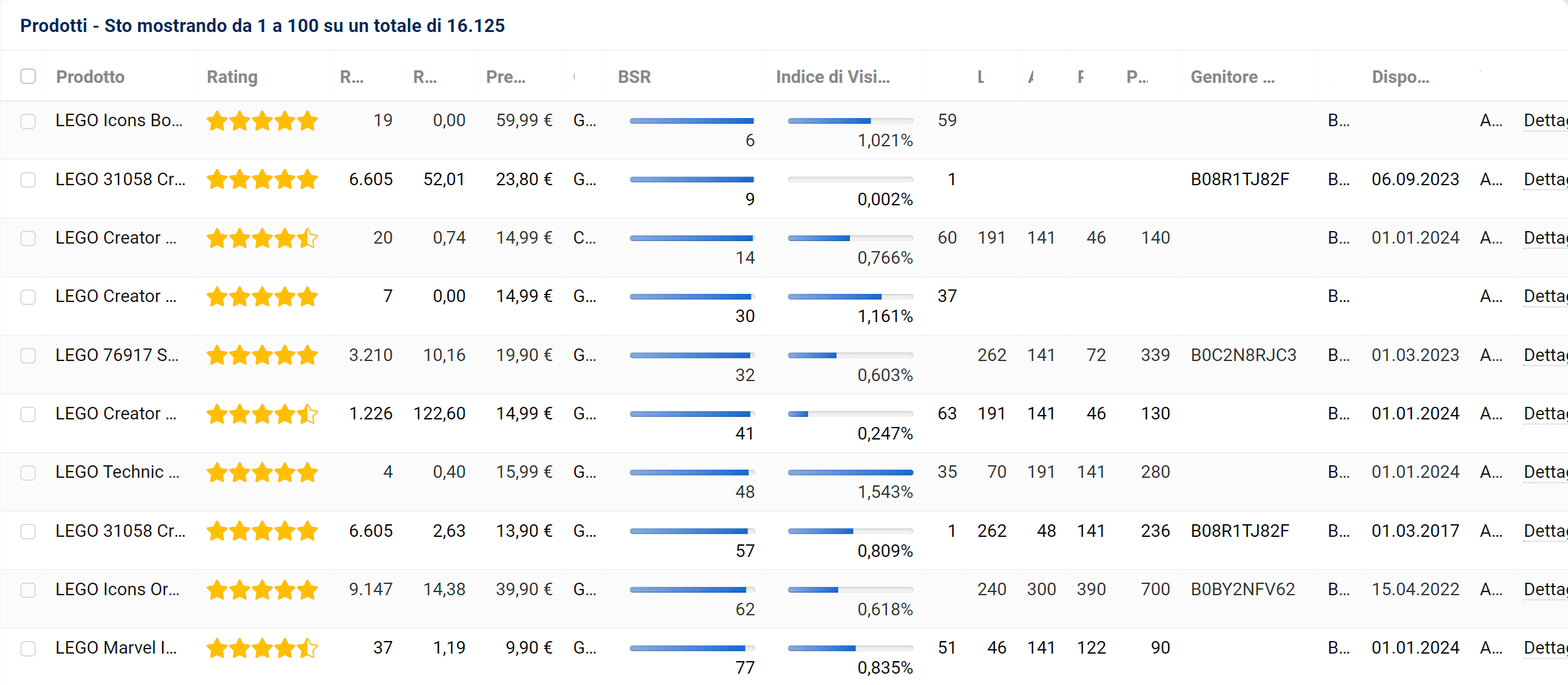Open Dettagli link for LEGO Icons Or... row
The image size is (1568, 685).
1545,590
